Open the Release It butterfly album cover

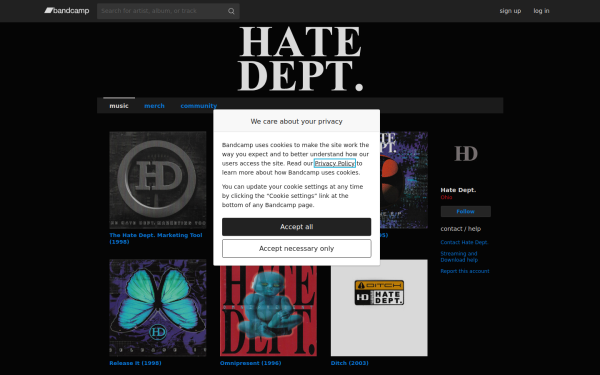(158, 308)
